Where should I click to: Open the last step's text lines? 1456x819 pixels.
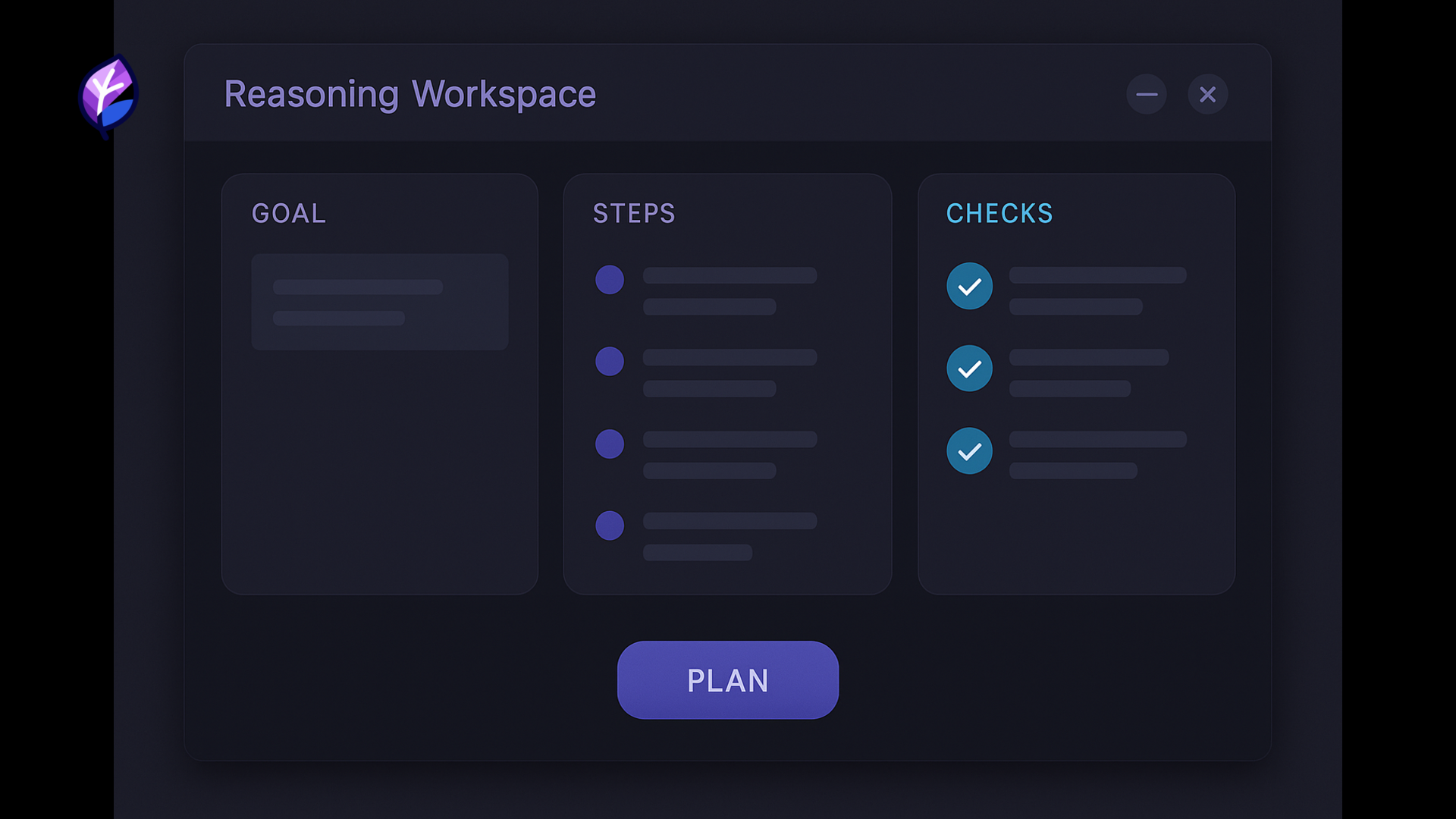point(729,536)
